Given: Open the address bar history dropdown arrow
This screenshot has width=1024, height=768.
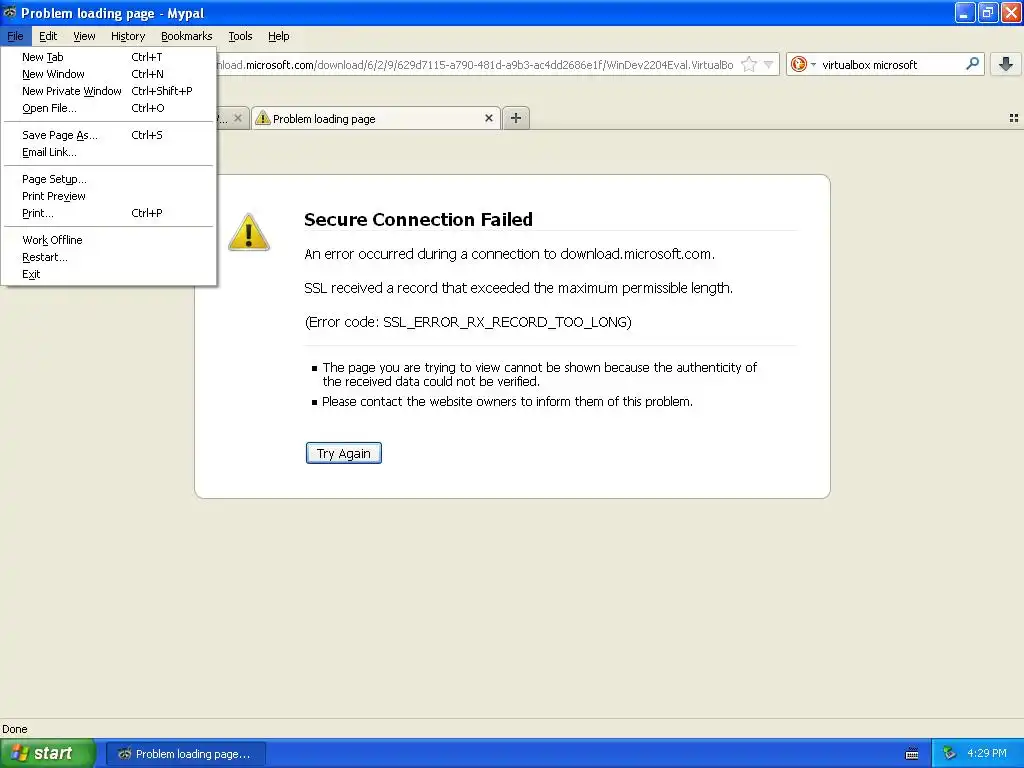Looking at the screenshot, I should pos(769,64).
